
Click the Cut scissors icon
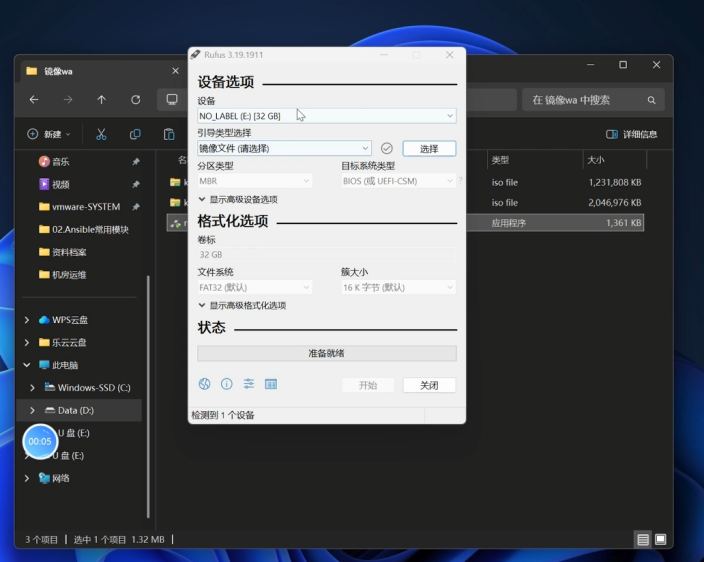(x=101, y=134)
